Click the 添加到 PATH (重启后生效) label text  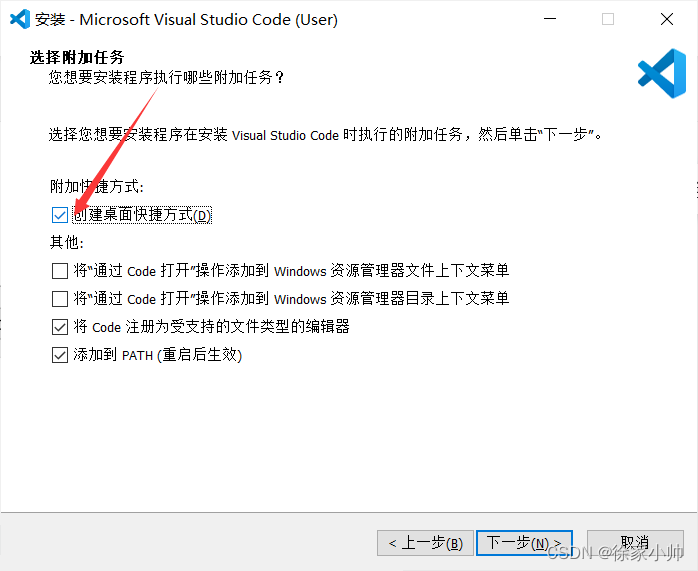(158, 355)
